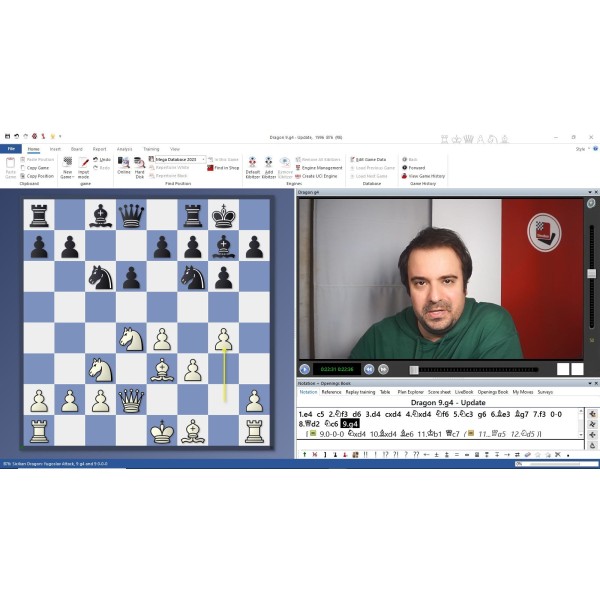Click Edit Game Data button
The height and width of the screenshot is (600, 600).
[x=368, y=159]
